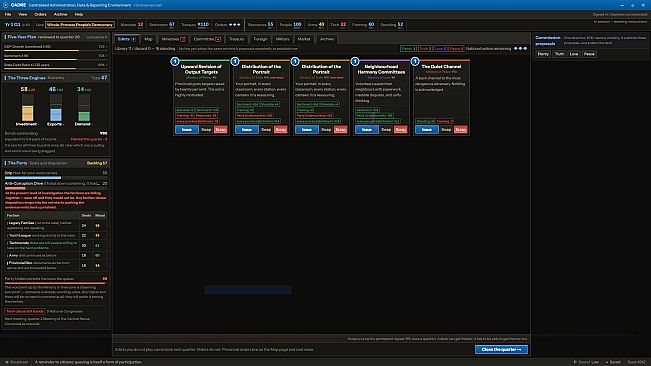Click the National orders remaining diamonds

pos(521,49)
